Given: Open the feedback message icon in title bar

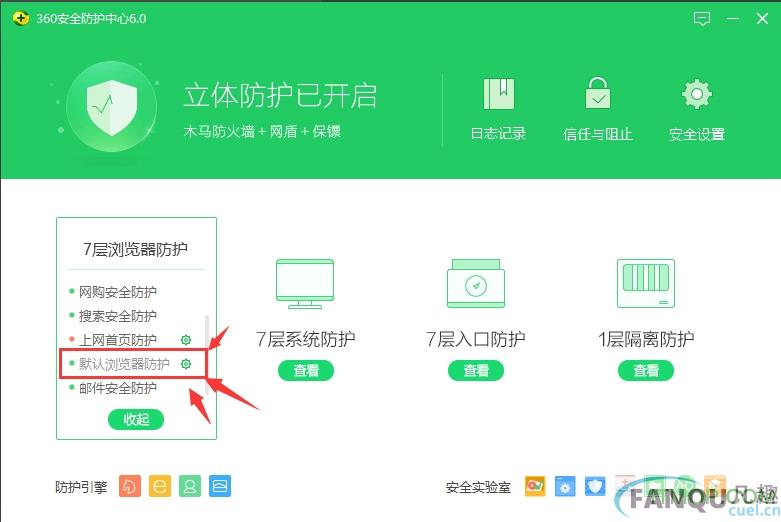Looking at the screenshot, I should (701, 19).
